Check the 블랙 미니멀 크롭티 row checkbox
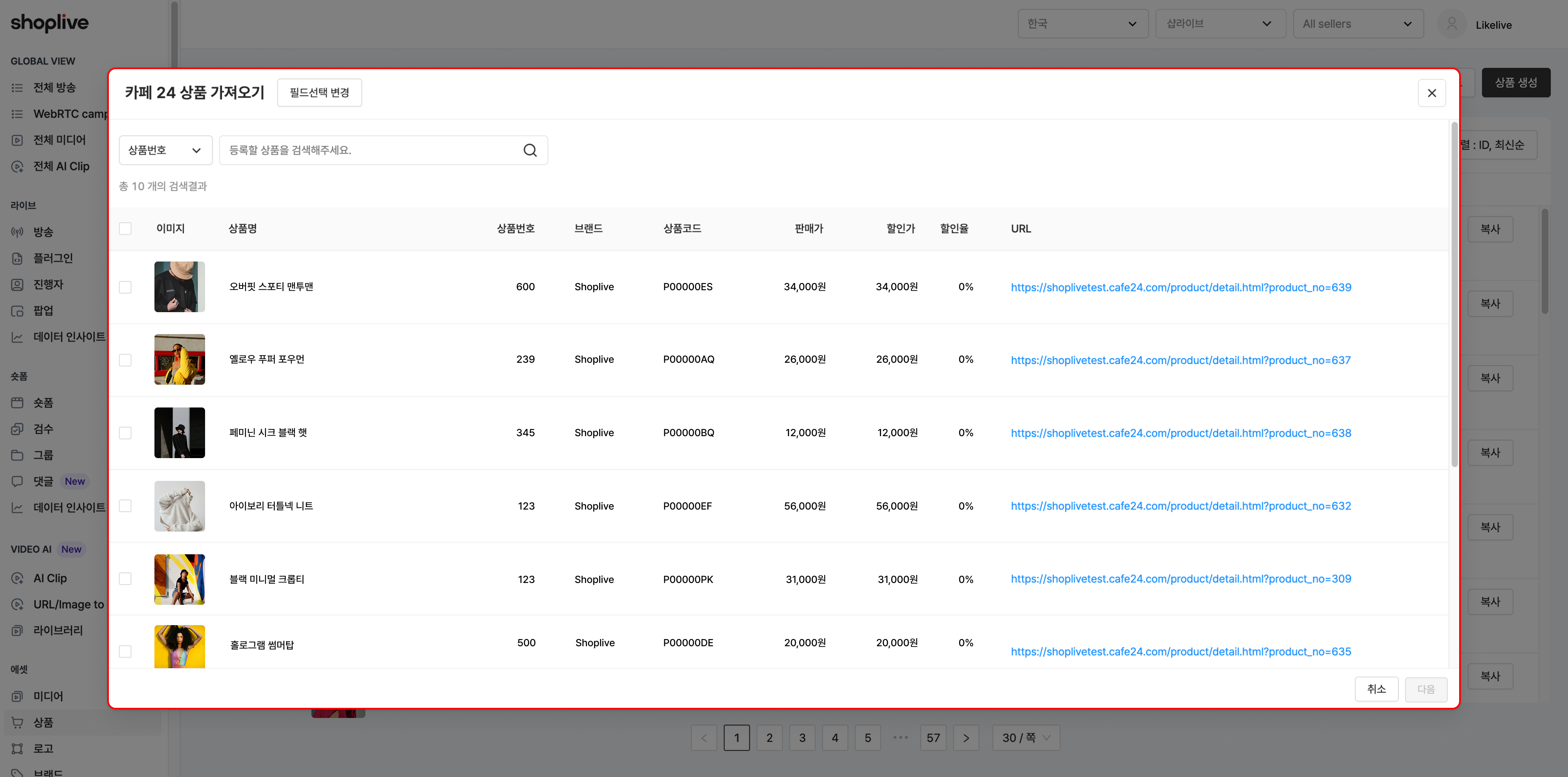1568x777 pixels. pyautogui.click(x=125, y=579)
